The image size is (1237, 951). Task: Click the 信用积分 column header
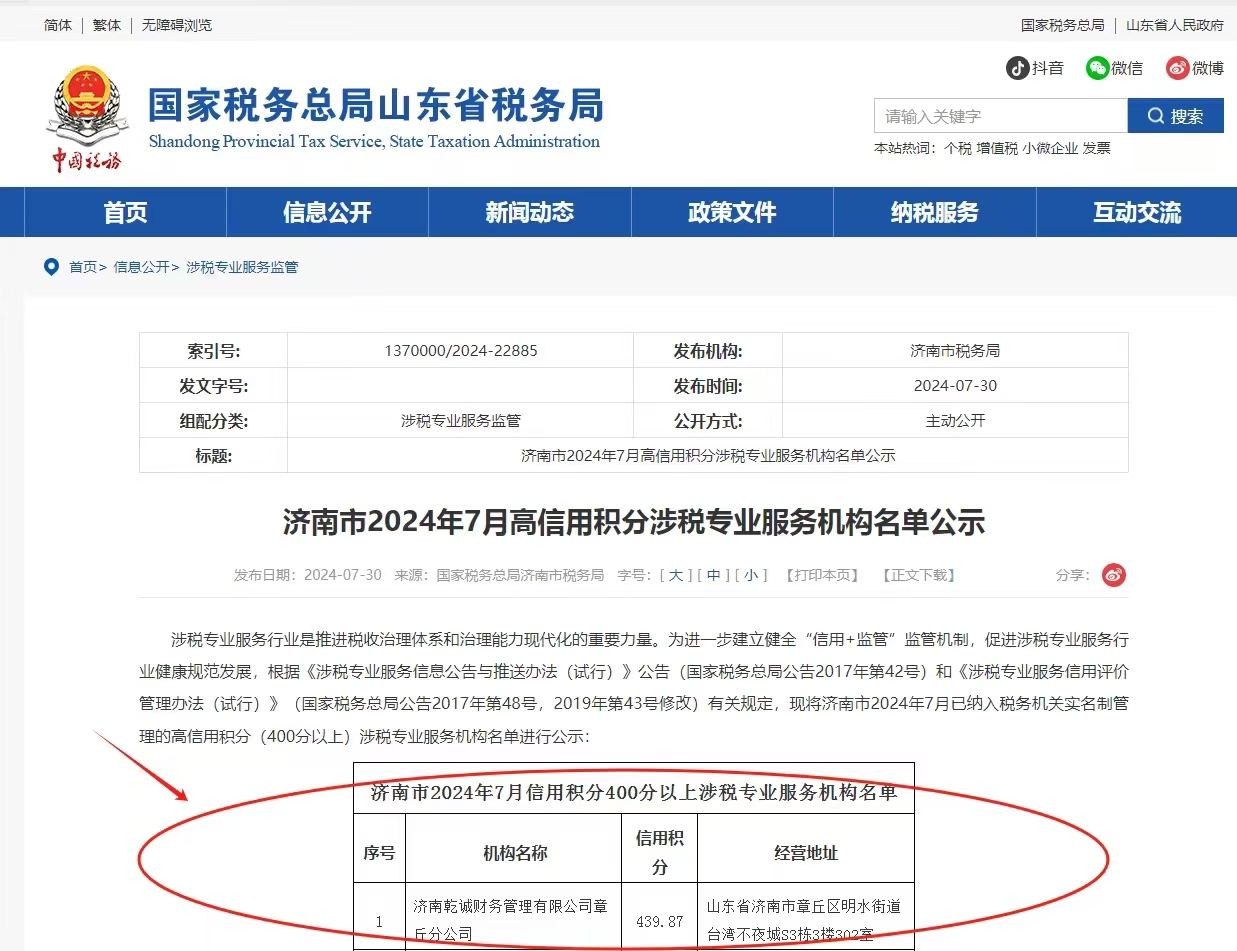click(660, 853)
